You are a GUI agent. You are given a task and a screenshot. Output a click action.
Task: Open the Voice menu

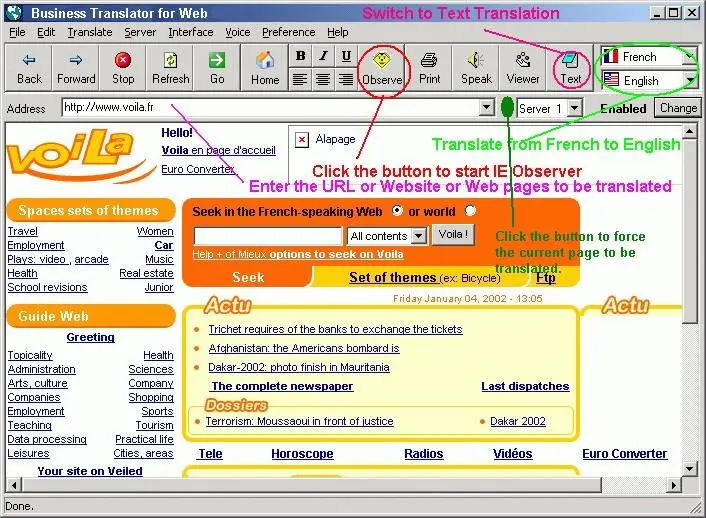pyautogui.click(x=237, y=32)
